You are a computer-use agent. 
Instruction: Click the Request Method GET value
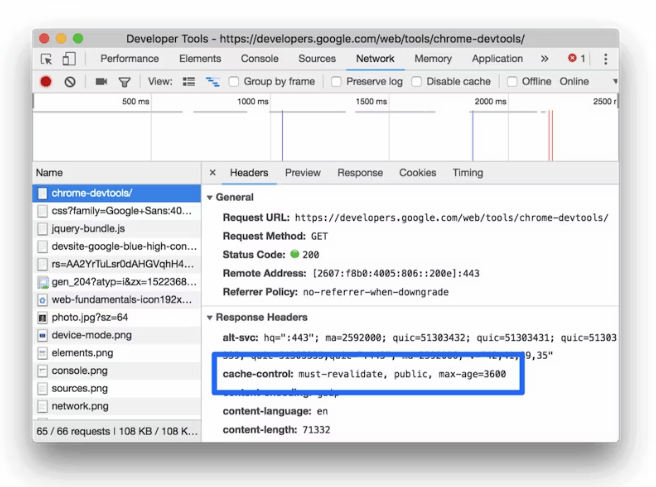(x=319, y=236)
